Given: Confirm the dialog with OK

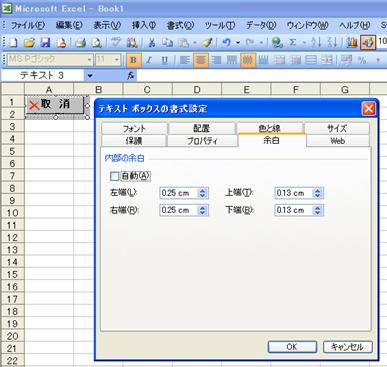Looking at the screenshot, I should pos(292,347).
